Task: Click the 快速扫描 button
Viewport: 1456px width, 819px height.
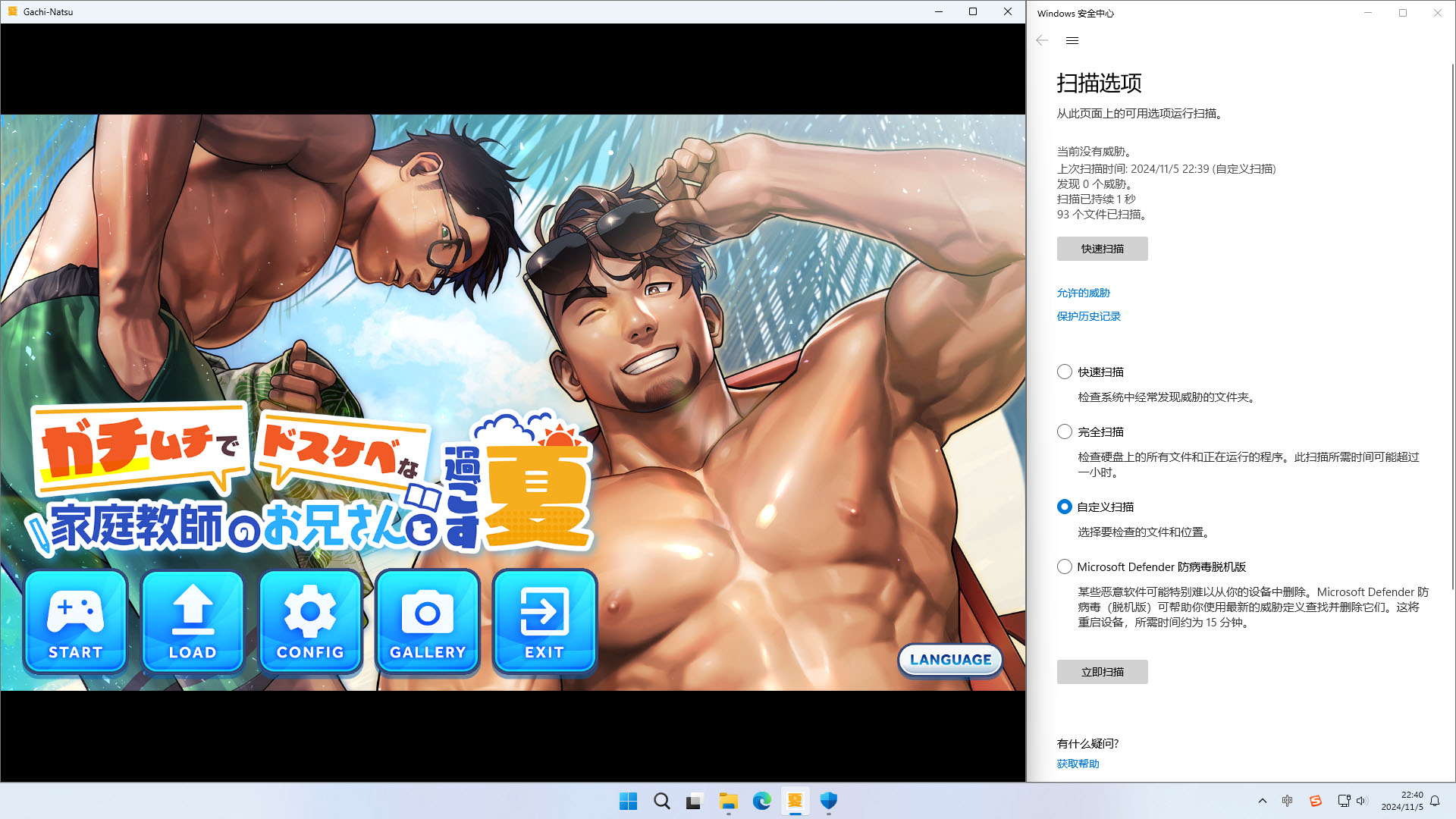Action: [x=1102, y=249]
